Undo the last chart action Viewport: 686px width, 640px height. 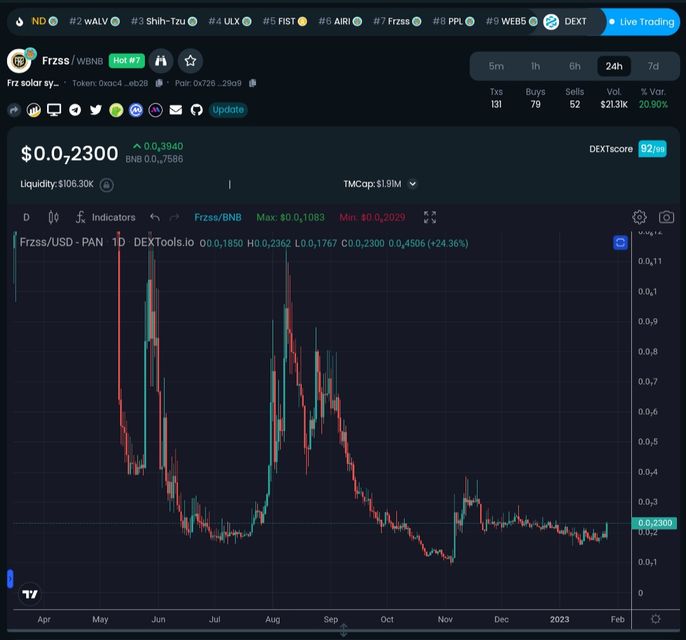(x=155, y=217)
